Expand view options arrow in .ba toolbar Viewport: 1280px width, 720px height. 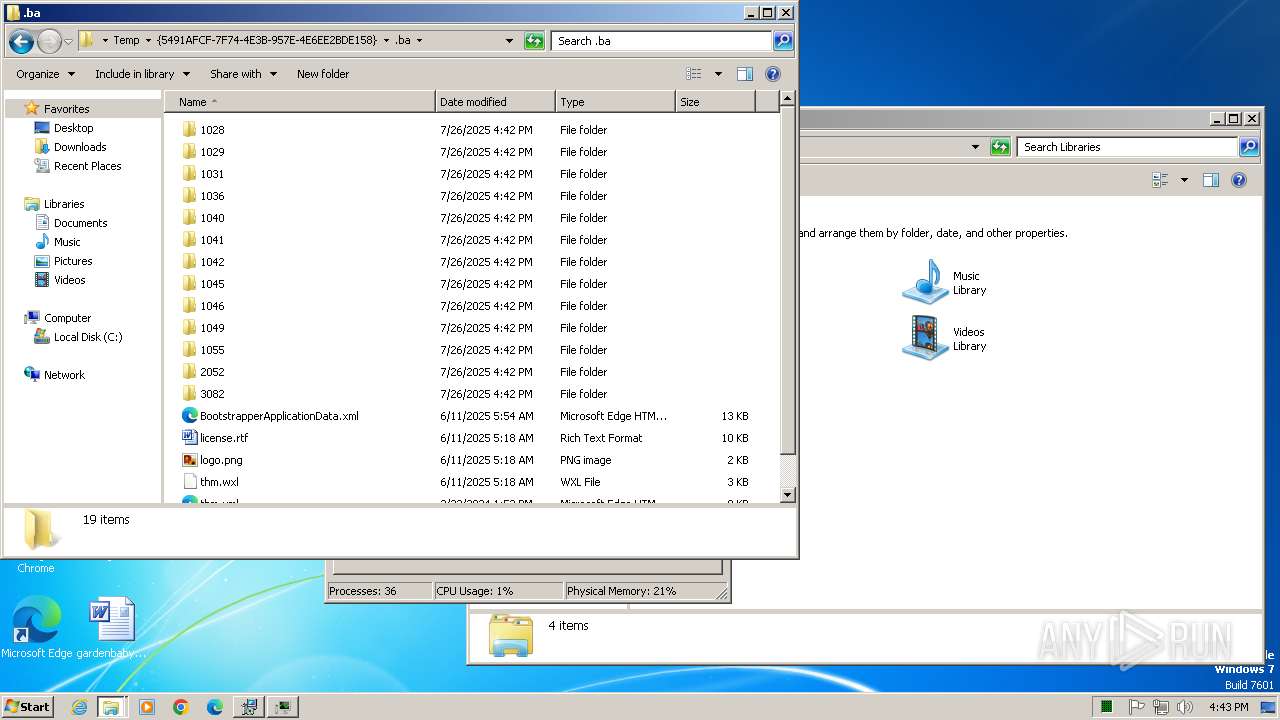[718, 74]
